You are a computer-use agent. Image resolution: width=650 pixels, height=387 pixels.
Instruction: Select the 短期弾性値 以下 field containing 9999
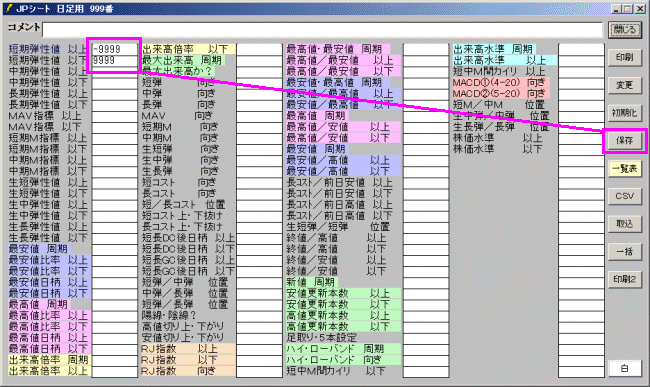coord(114,60)
